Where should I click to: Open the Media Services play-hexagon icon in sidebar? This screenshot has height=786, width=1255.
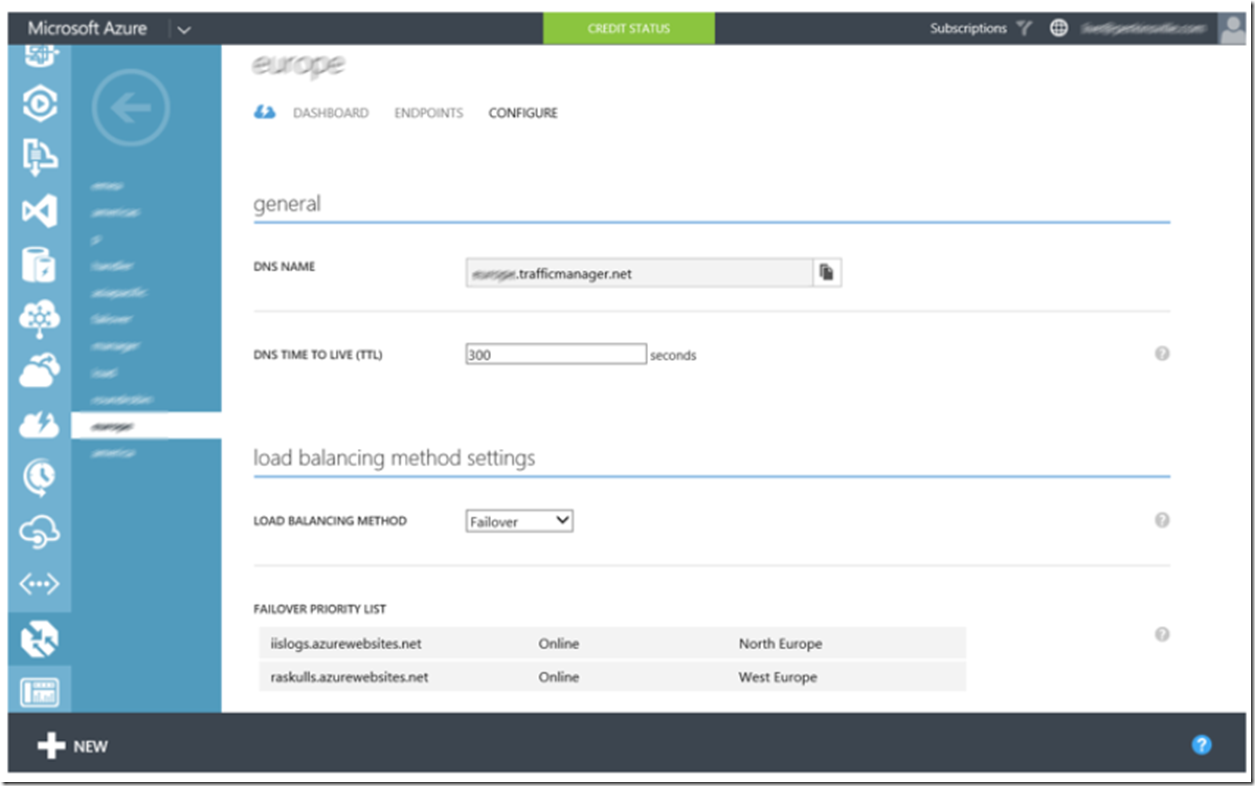tap(39, 102)
